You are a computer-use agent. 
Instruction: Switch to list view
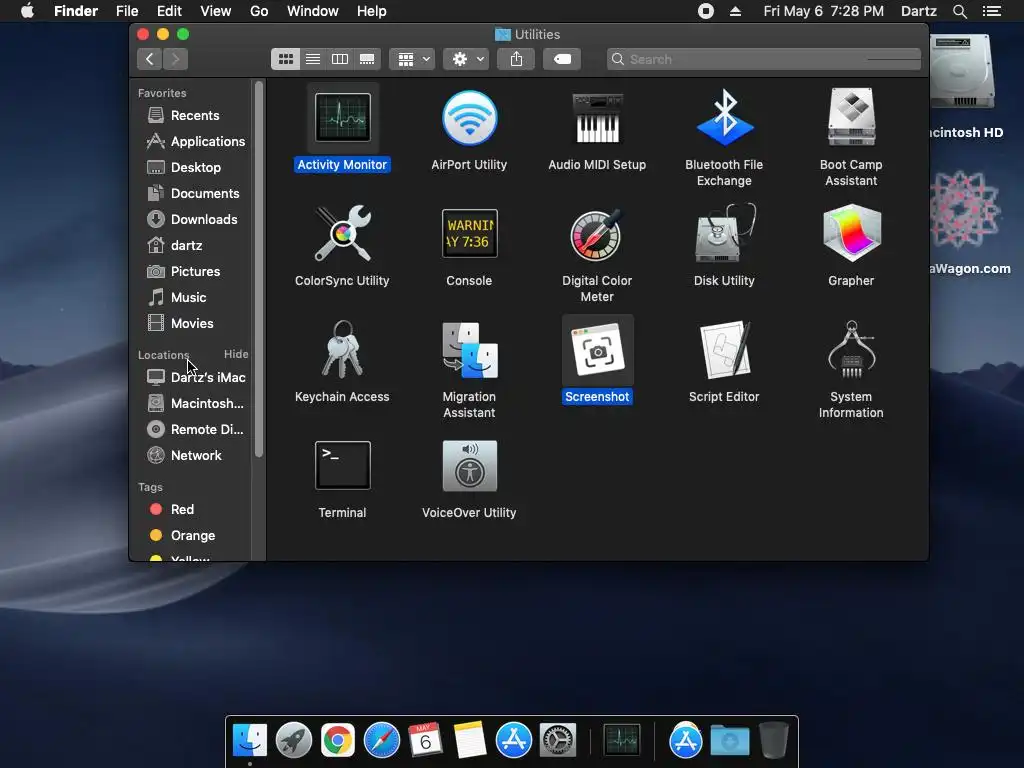[x=313, y=59]
